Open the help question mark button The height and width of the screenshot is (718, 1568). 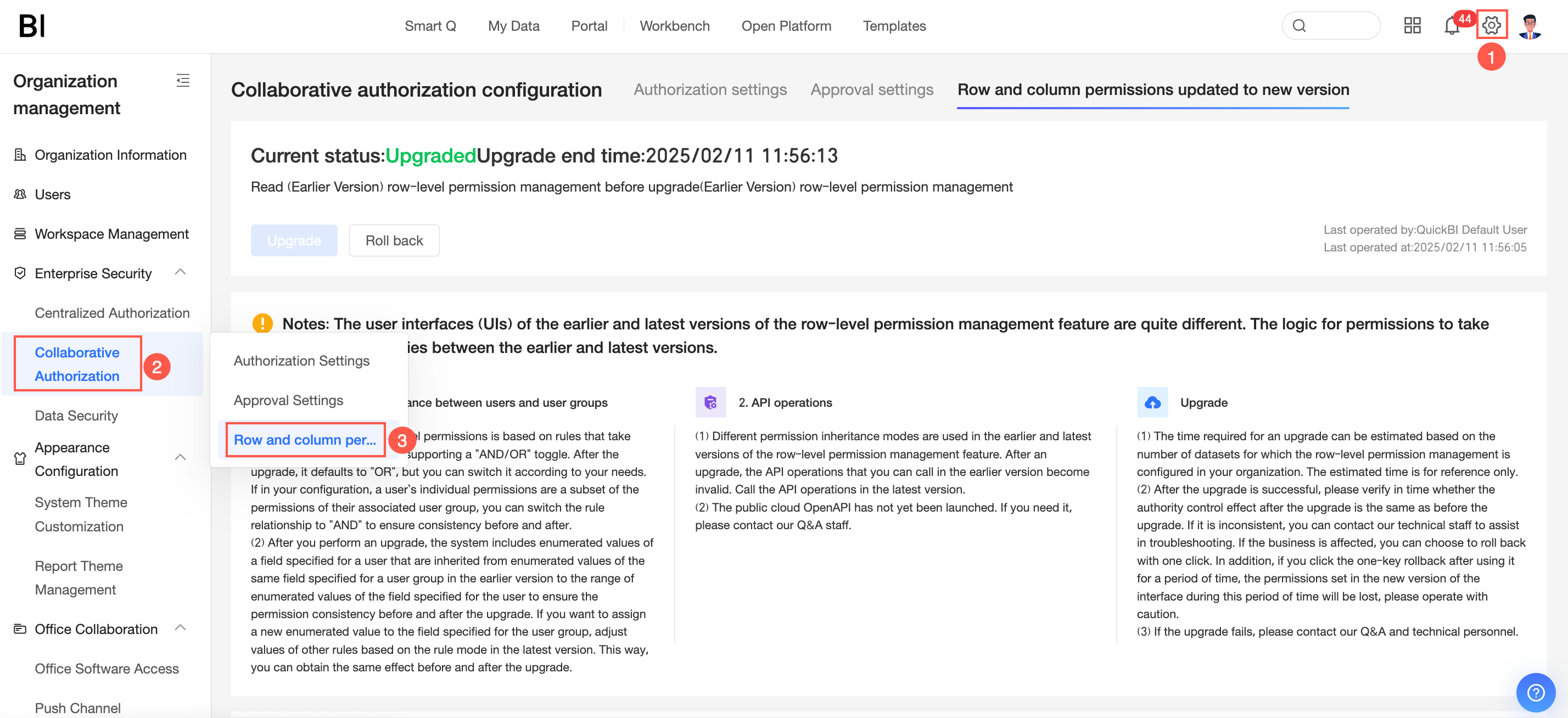pyautogui.click(x=1535, y=692)
